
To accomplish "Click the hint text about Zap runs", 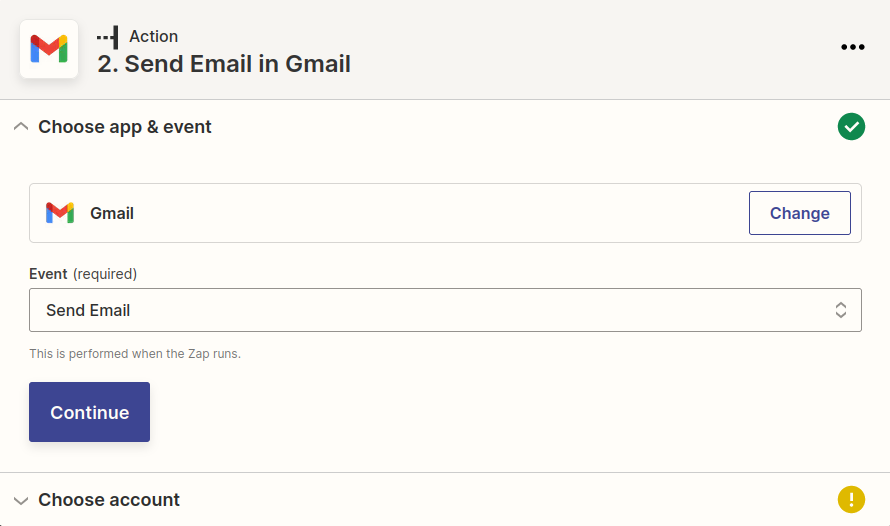I will [135, 354].
